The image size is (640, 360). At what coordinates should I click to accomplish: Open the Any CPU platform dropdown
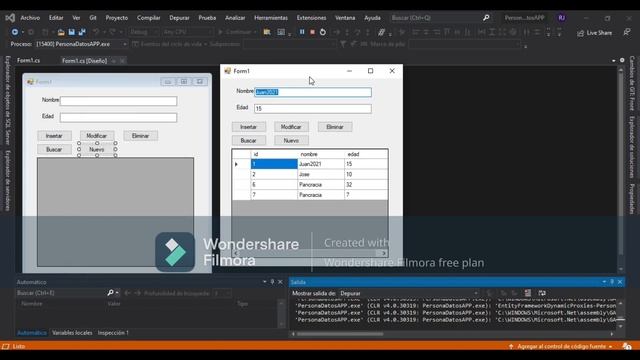pos(188,32)
